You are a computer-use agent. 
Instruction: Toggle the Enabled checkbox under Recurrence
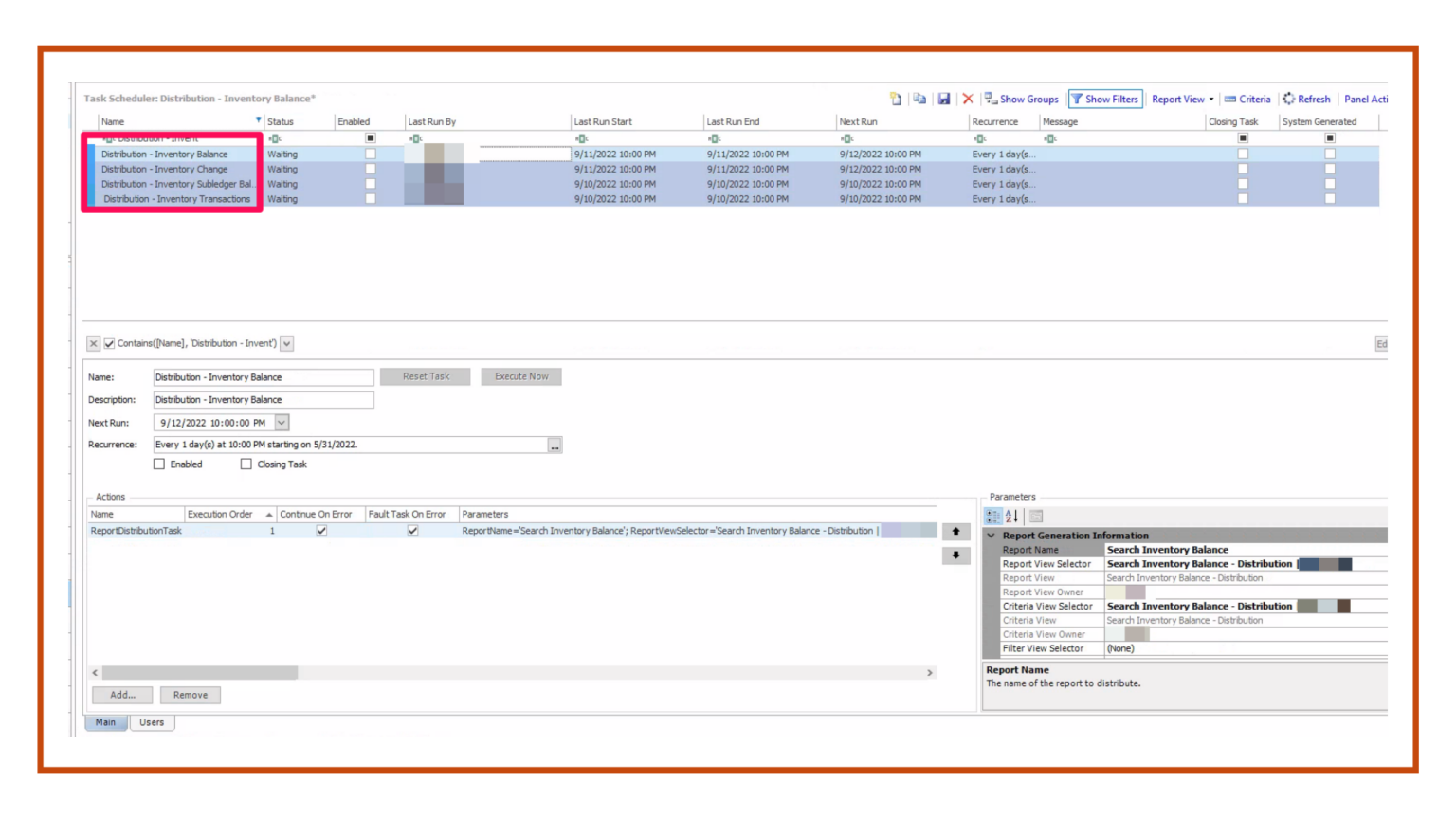(x=159, y=464)
